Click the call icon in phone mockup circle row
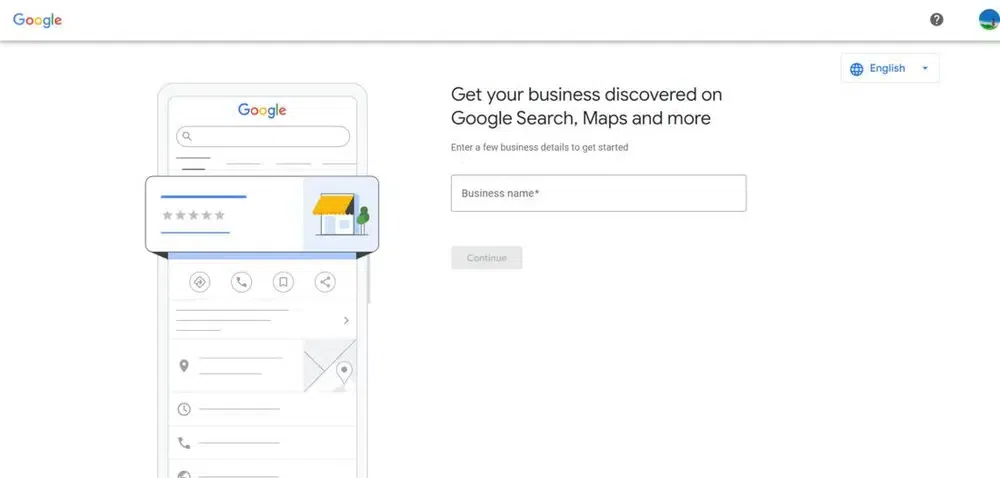This screenshot has width=1000, height=478. tap(241, 282)
